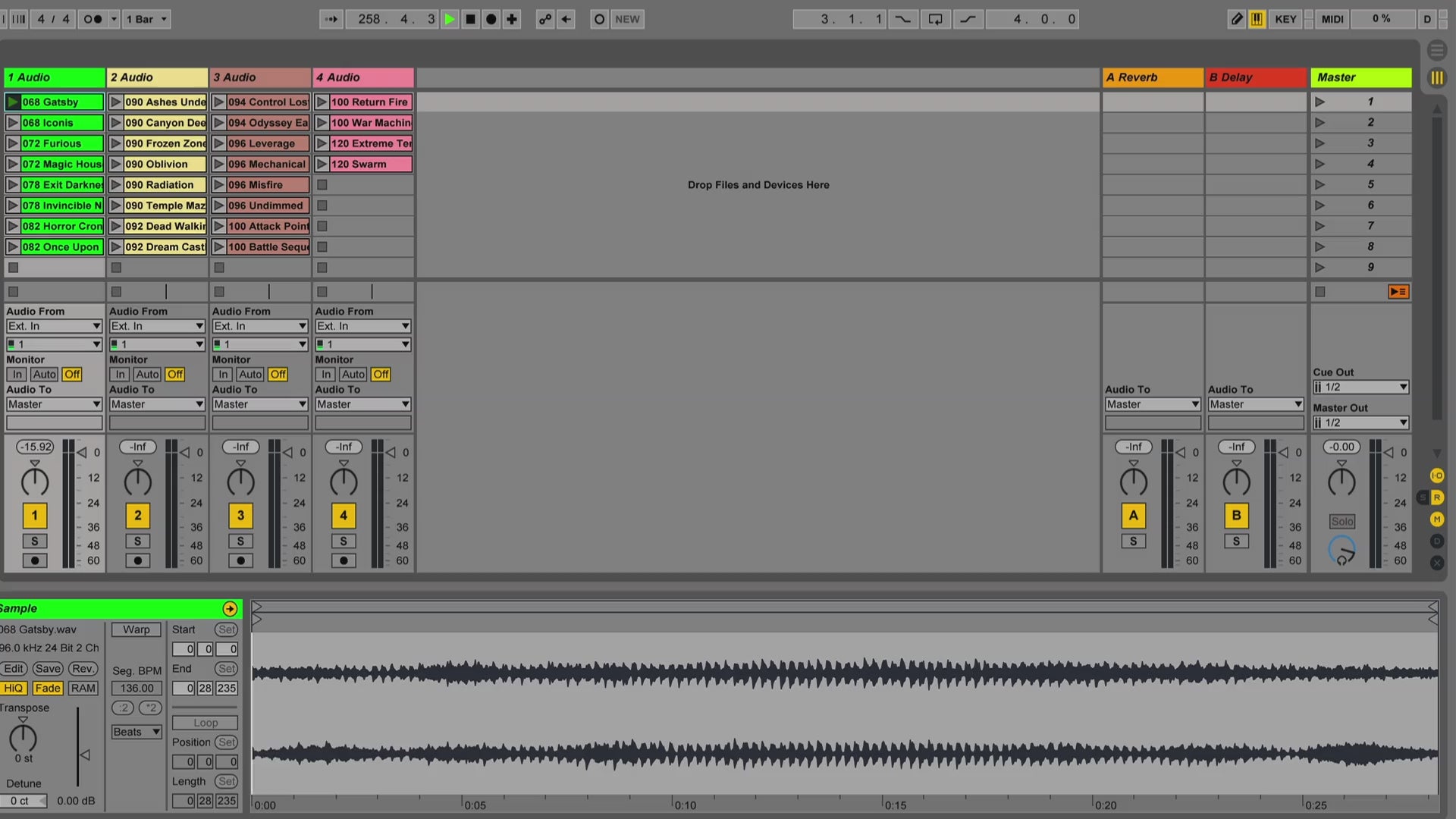
Task: Click the Warp button
Action: (136, 629)
